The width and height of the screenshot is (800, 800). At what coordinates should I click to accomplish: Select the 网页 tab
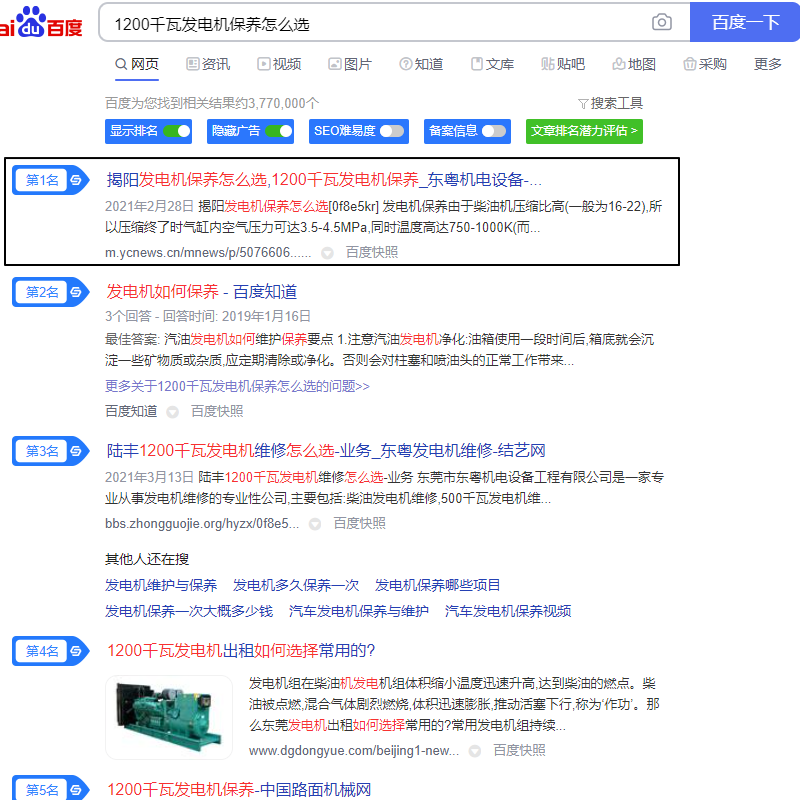pos(137,64)
